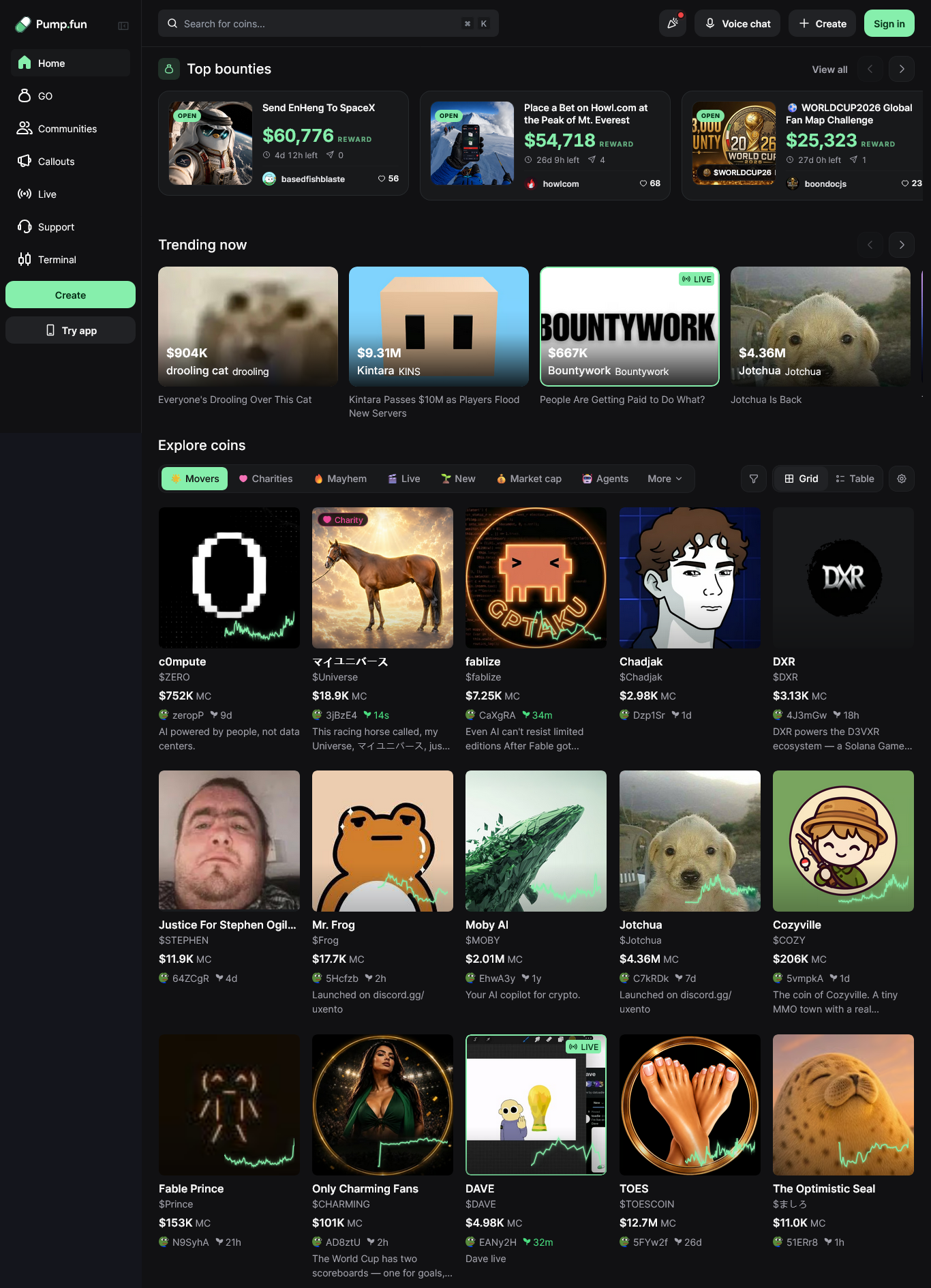Open the DAVE live coin image
The height and width of the screenshot is (1288, 931).
(536, 1105)
